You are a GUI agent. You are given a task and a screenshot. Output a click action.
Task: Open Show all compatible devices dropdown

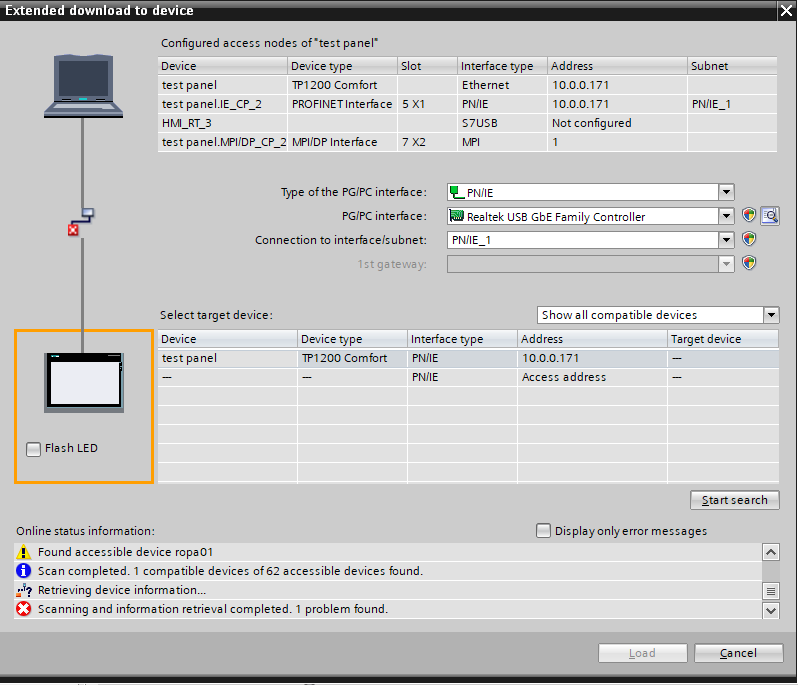click(770, 315)
